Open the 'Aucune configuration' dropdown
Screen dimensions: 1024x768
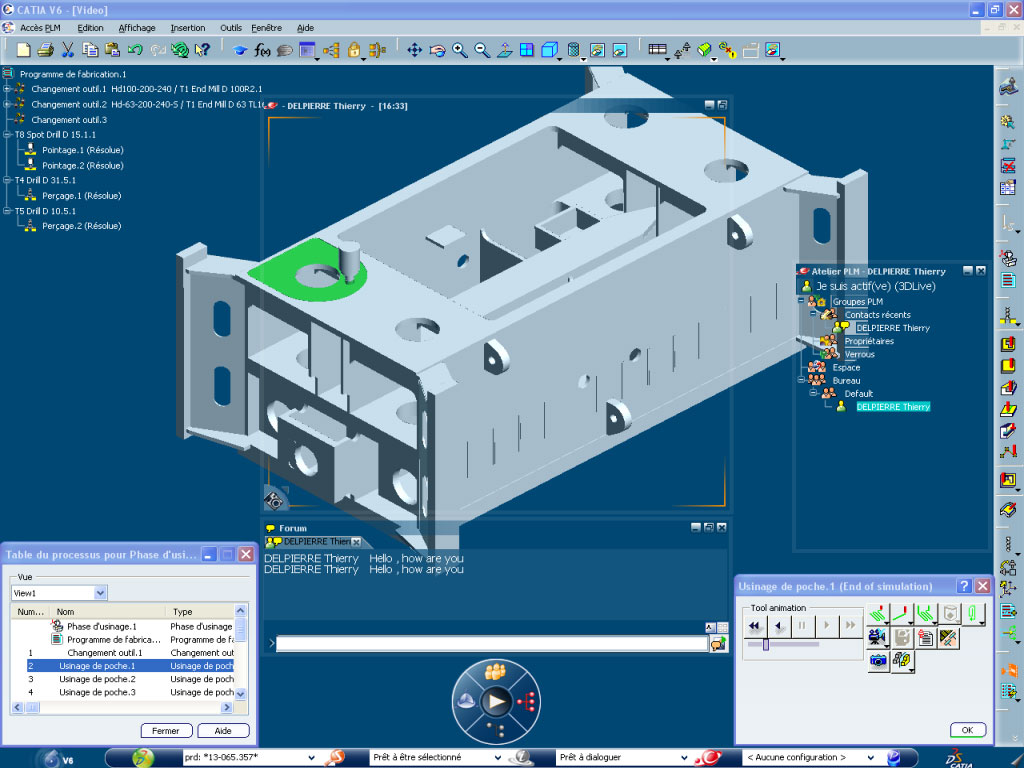[x=870, y=758]
